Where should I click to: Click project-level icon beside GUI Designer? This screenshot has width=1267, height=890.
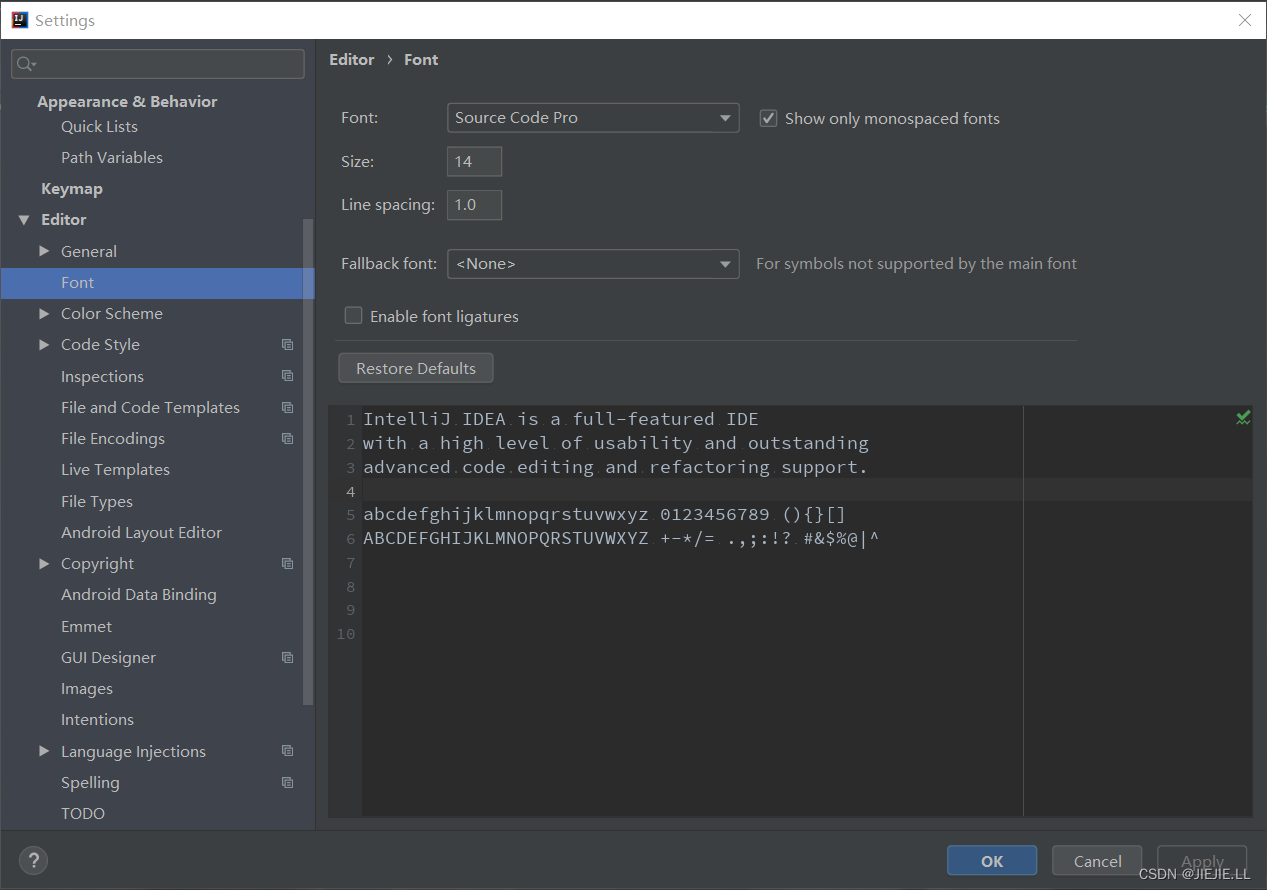tap(288, 658)
